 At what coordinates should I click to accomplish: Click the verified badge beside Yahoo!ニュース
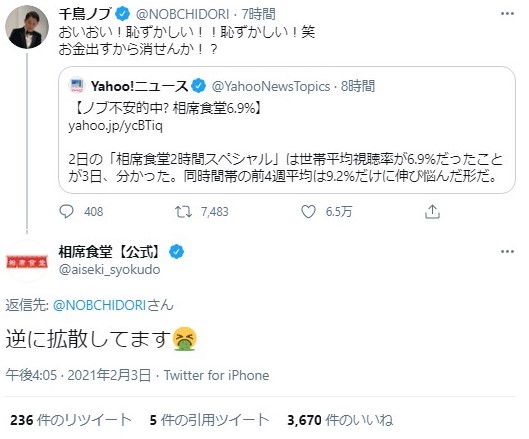click(x=198, y=86)
